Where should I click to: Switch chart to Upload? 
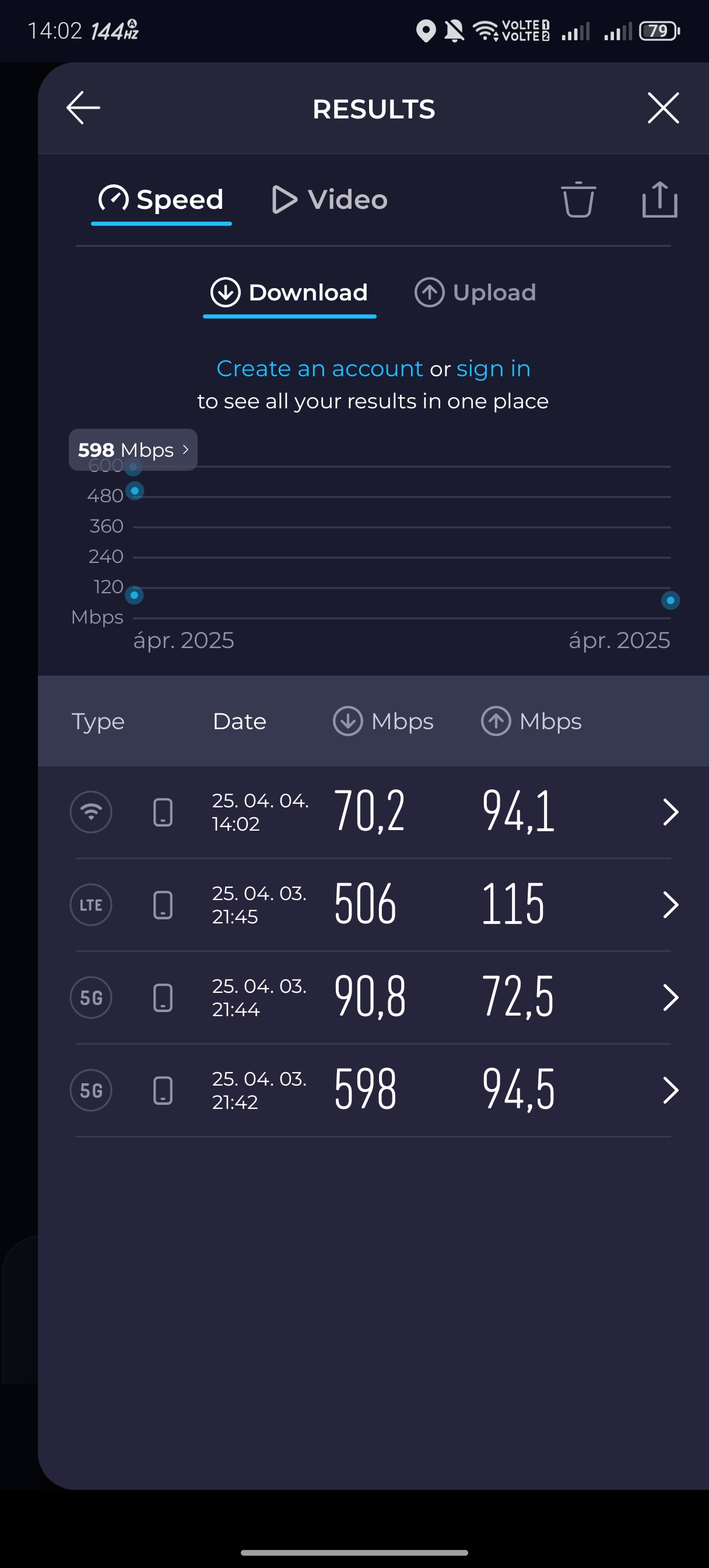click(x=475, y=293)
